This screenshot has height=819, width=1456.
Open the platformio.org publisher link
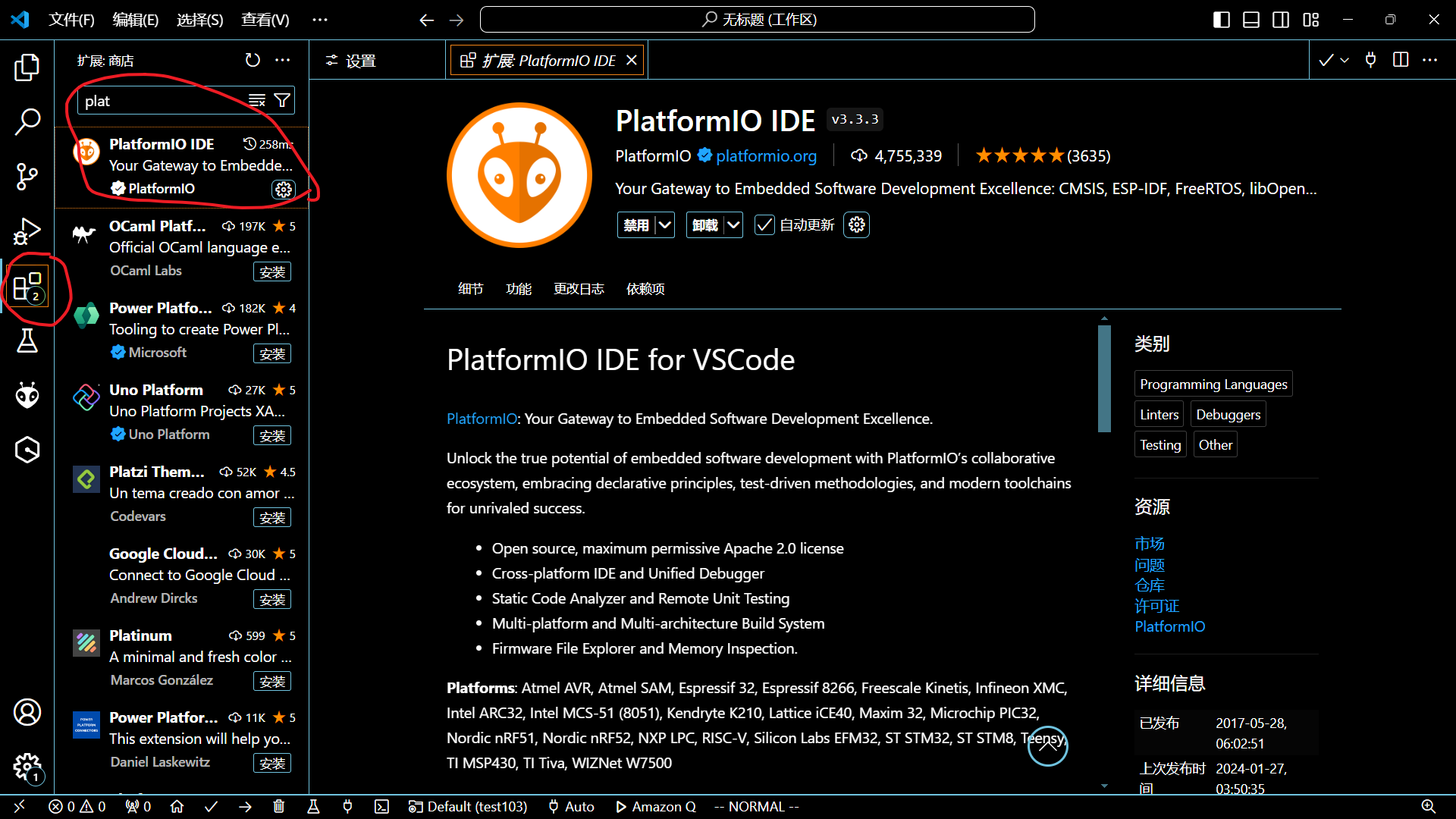766,155
